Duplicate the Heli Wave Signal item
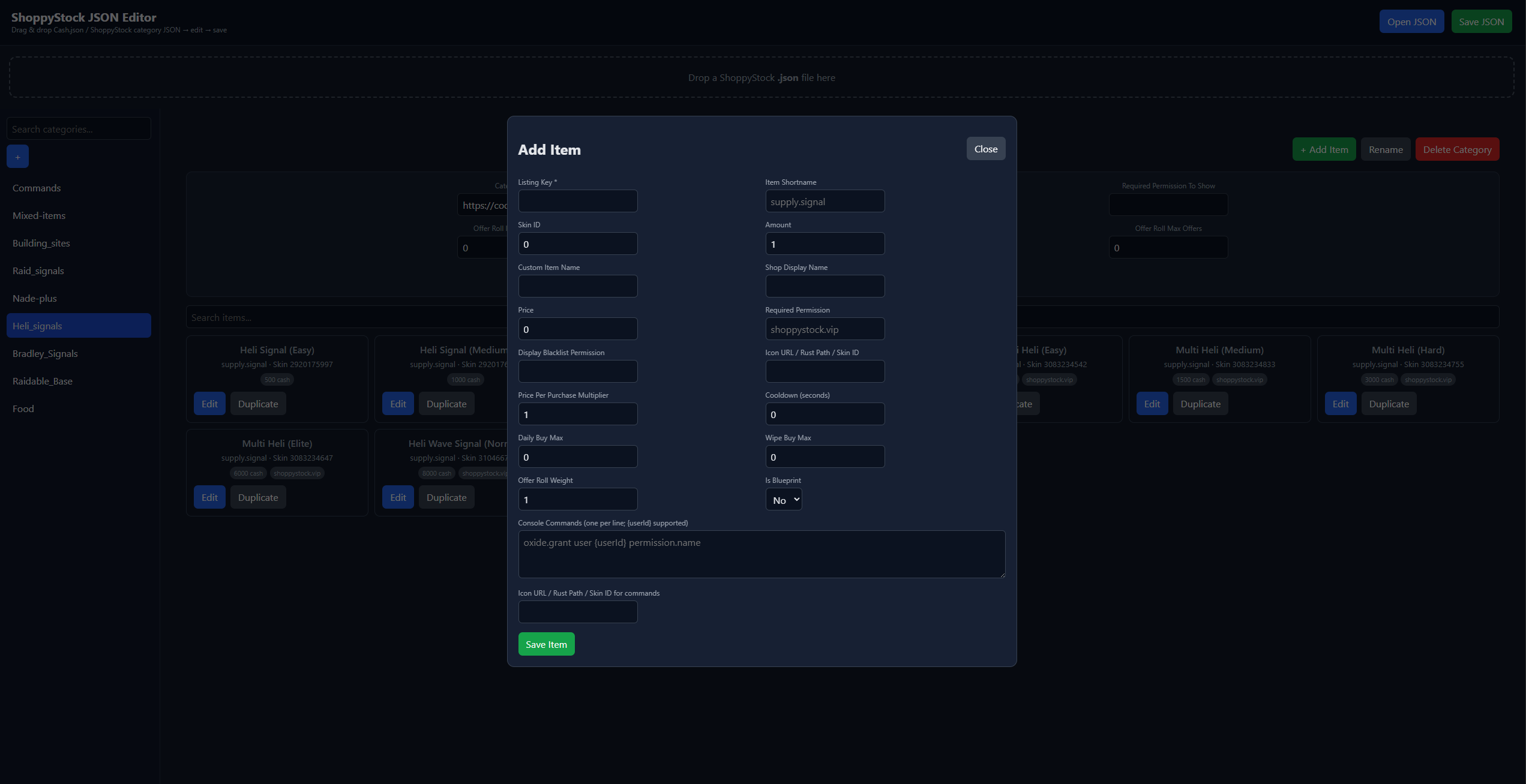The height and width of the screenshot is (784, 1526). tap(446, 497)
